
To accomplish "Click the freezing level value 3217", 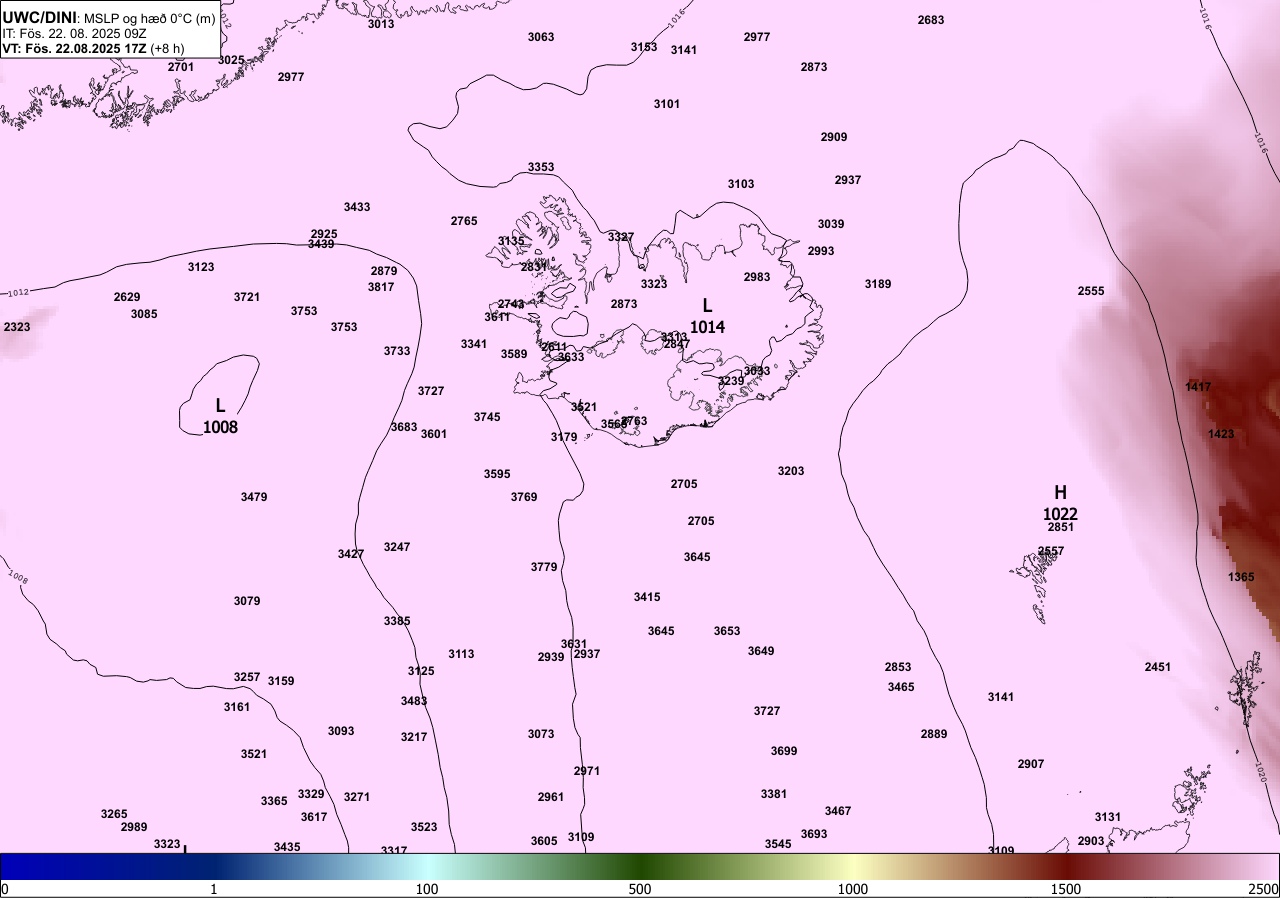I will click(x=414, y=737).
